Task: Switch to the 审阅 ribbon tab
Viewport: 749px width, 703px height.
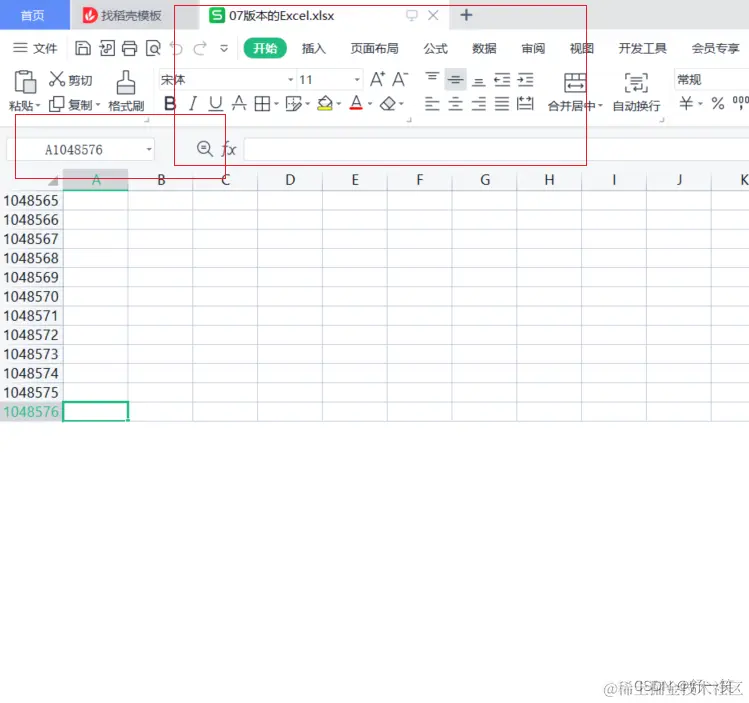Action: 533,48
